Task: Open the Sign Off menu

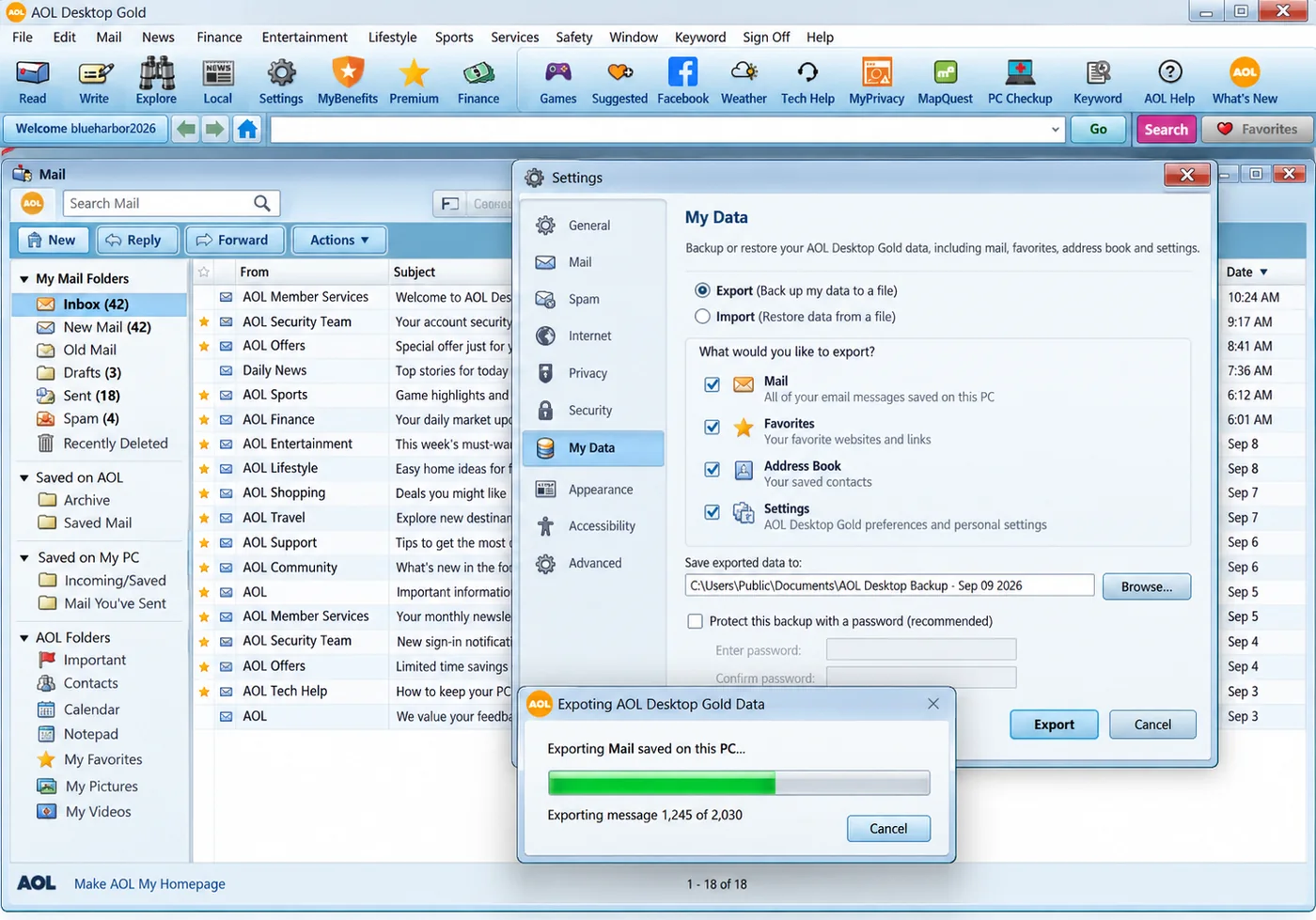Action: coord(766,37)
